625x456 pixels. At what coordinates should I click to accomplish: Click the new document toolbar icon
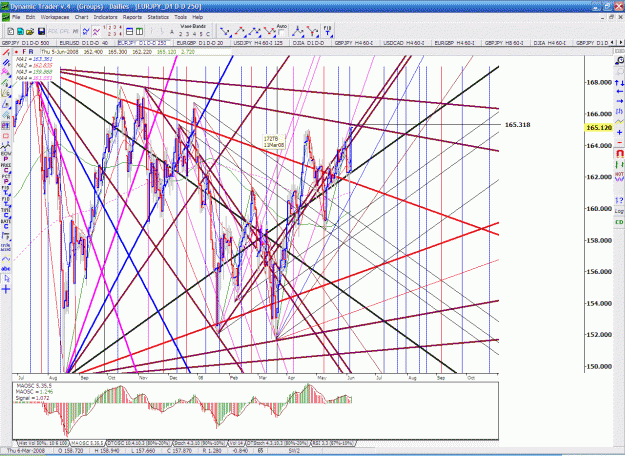[x=11, y=31]
